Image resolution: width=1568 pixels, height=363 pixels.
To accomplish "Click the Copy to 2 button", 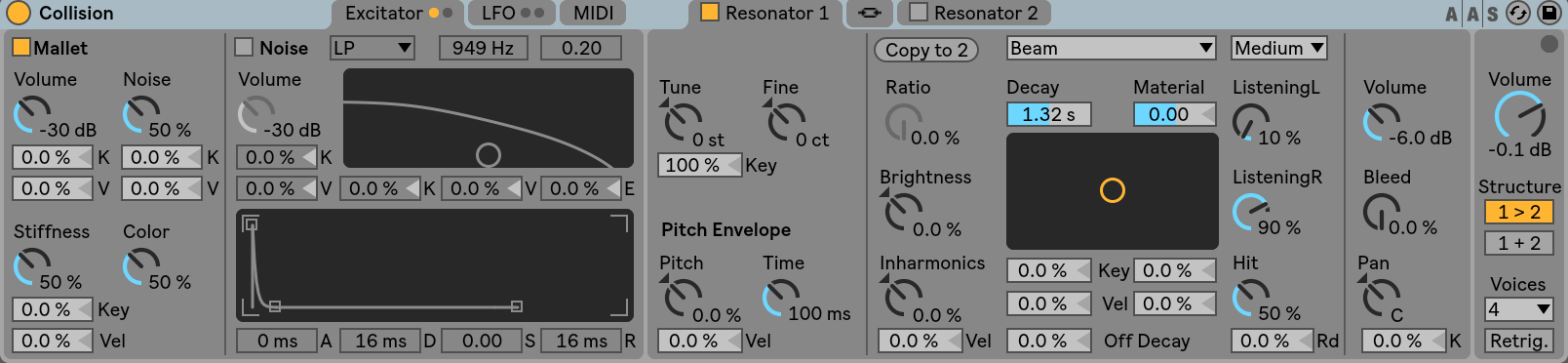I will pos(926,50).
